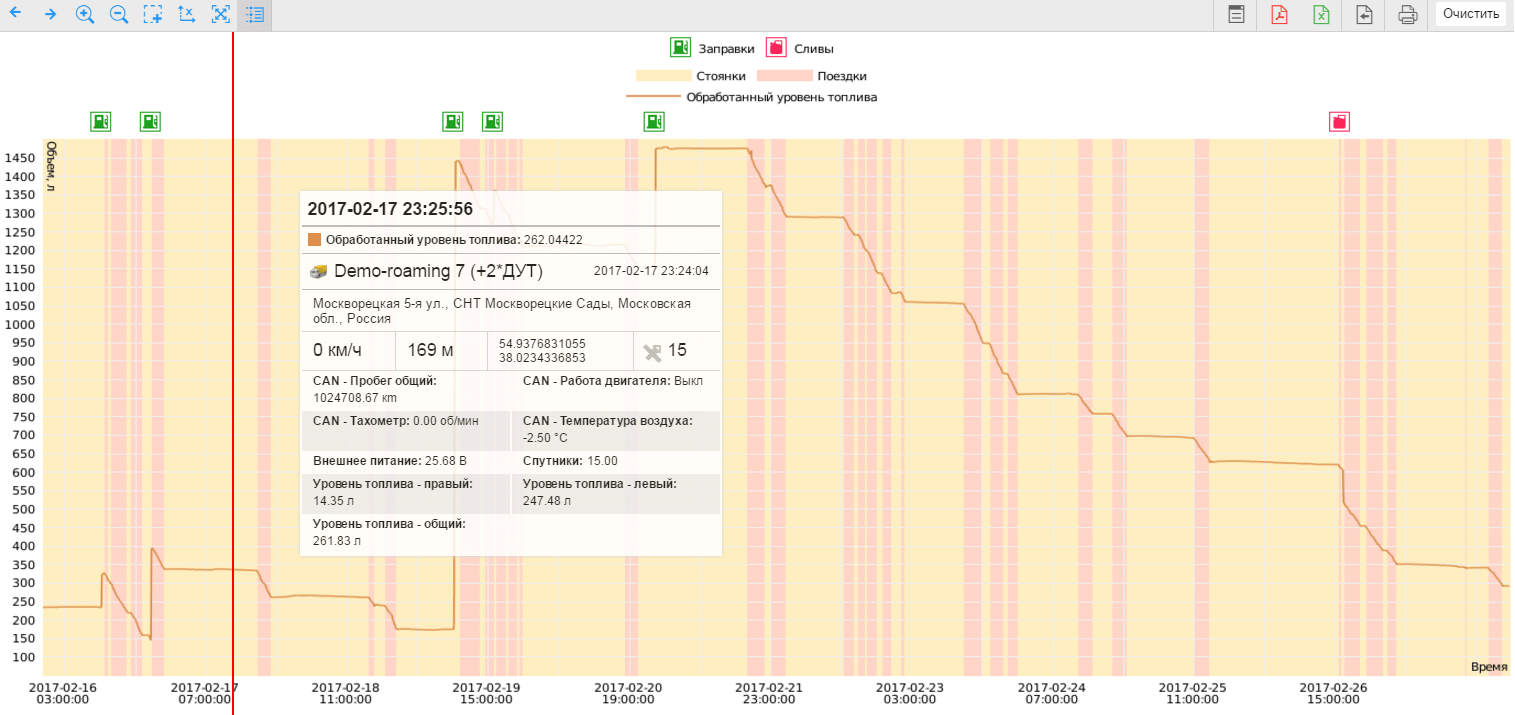Export the chart to Excel
The width and height of the screenshot is (1515, 715).
point(1321,14)
